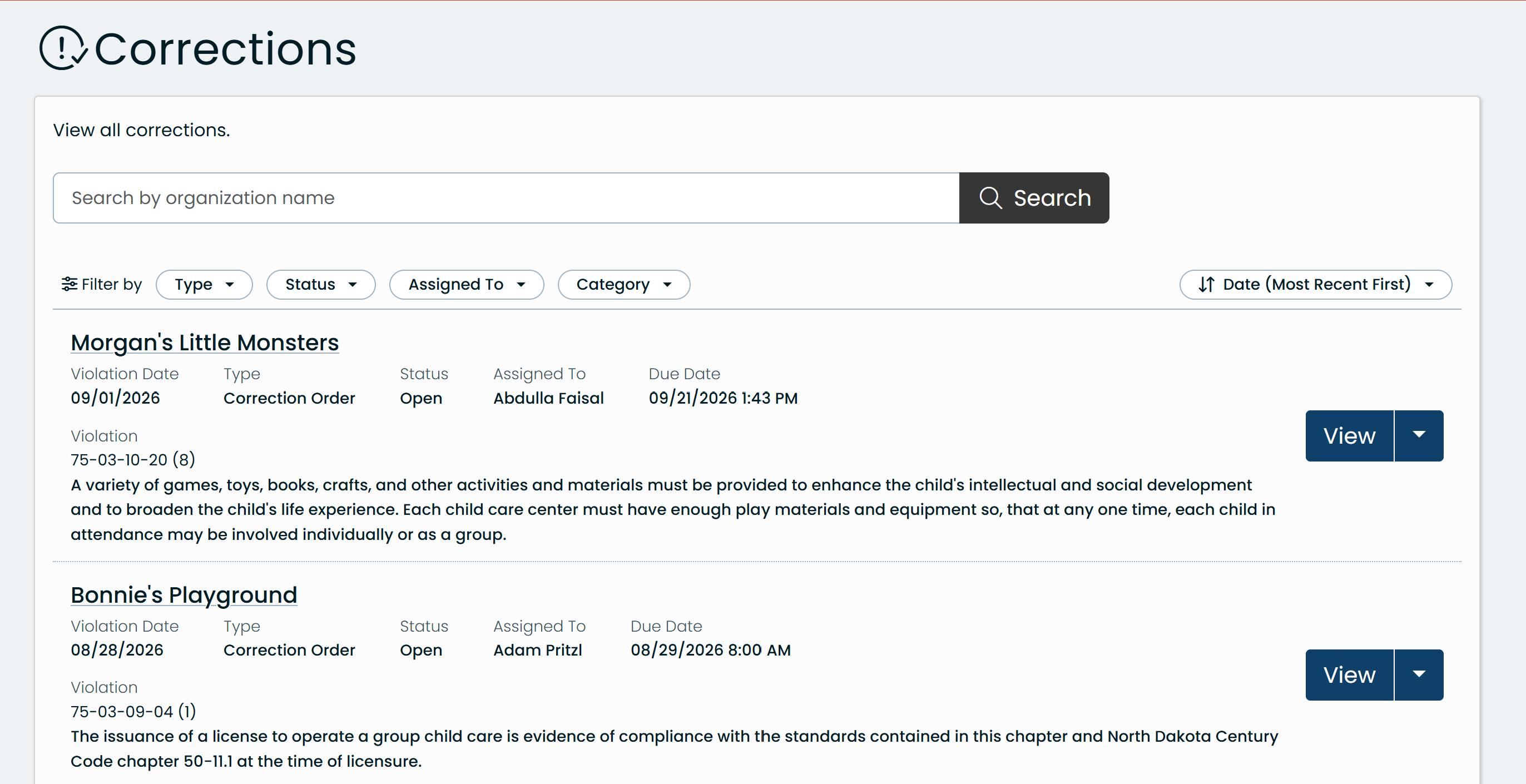Open the Date (Most Recent First) sort dropdown

(1315, 285)
